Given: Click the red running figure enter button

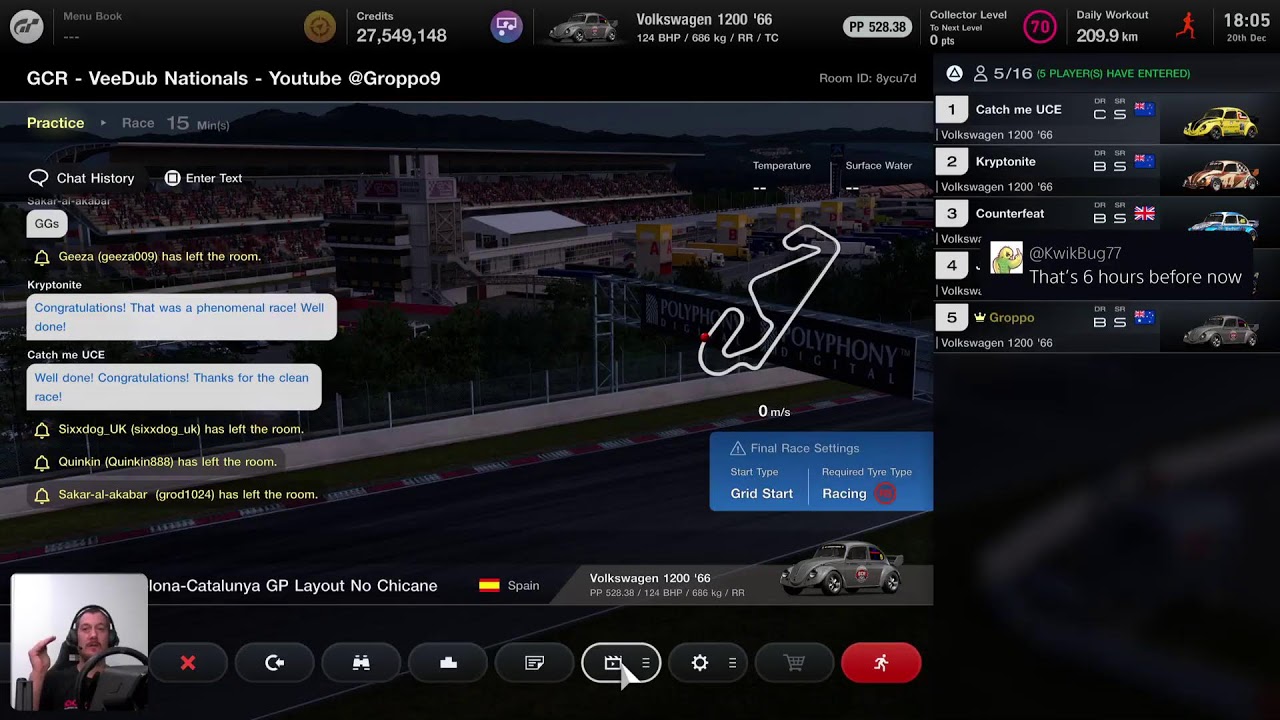Looking at the screenshot, I should point(881,663).
